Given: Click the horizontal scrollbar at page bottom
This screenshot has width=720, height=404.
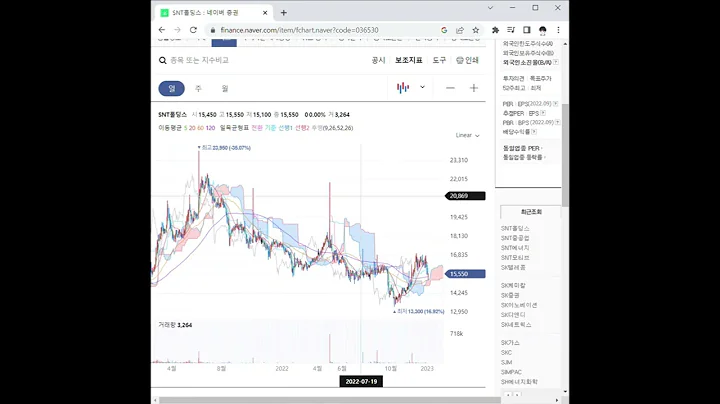Looking at the screenshot, I should point(330,400).
